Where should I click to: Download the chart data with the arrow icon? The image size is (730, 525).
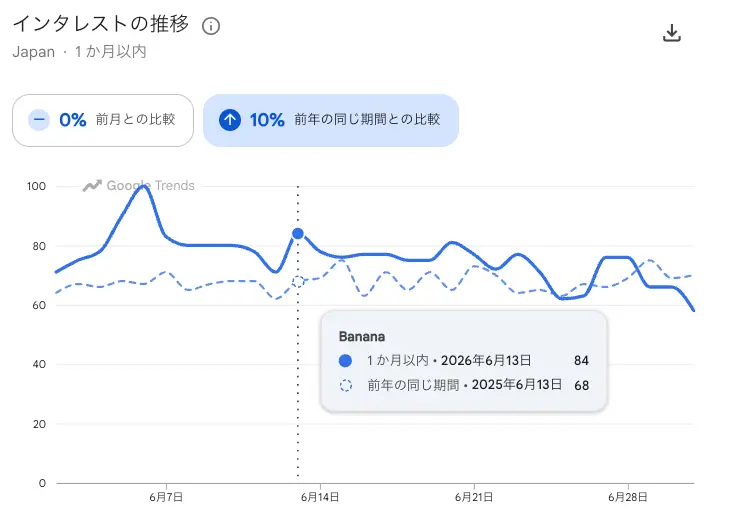point(672,33)
